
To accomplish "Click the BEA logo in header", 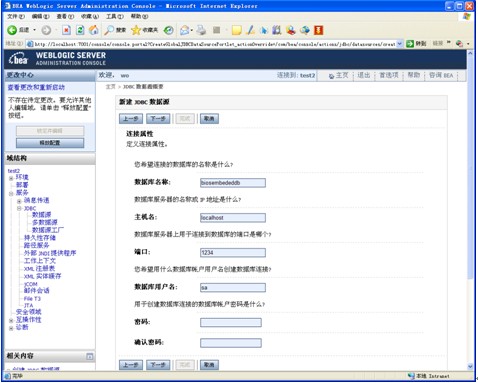I will (x=18, y=59).
